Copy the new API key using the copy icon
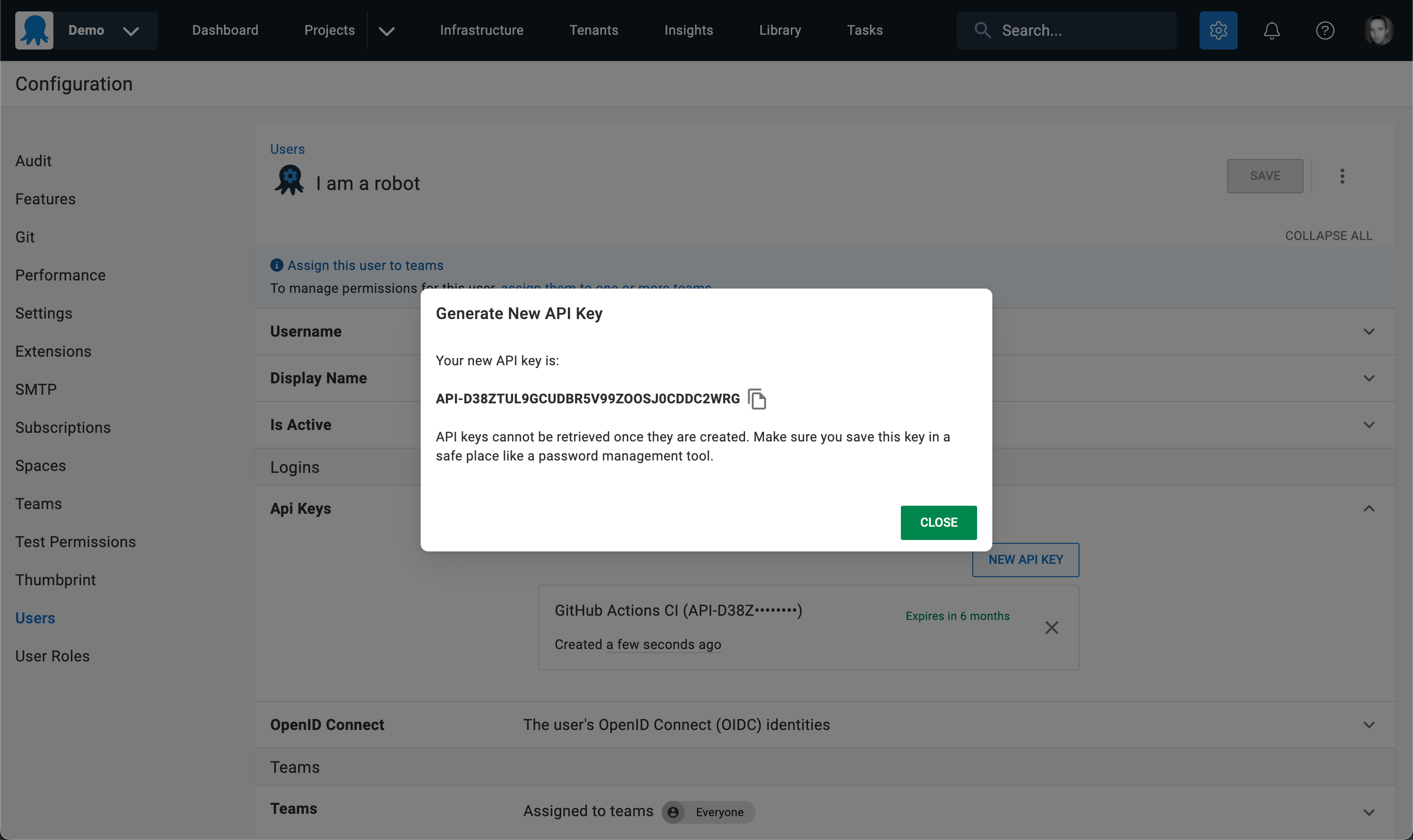 [757, 399]
